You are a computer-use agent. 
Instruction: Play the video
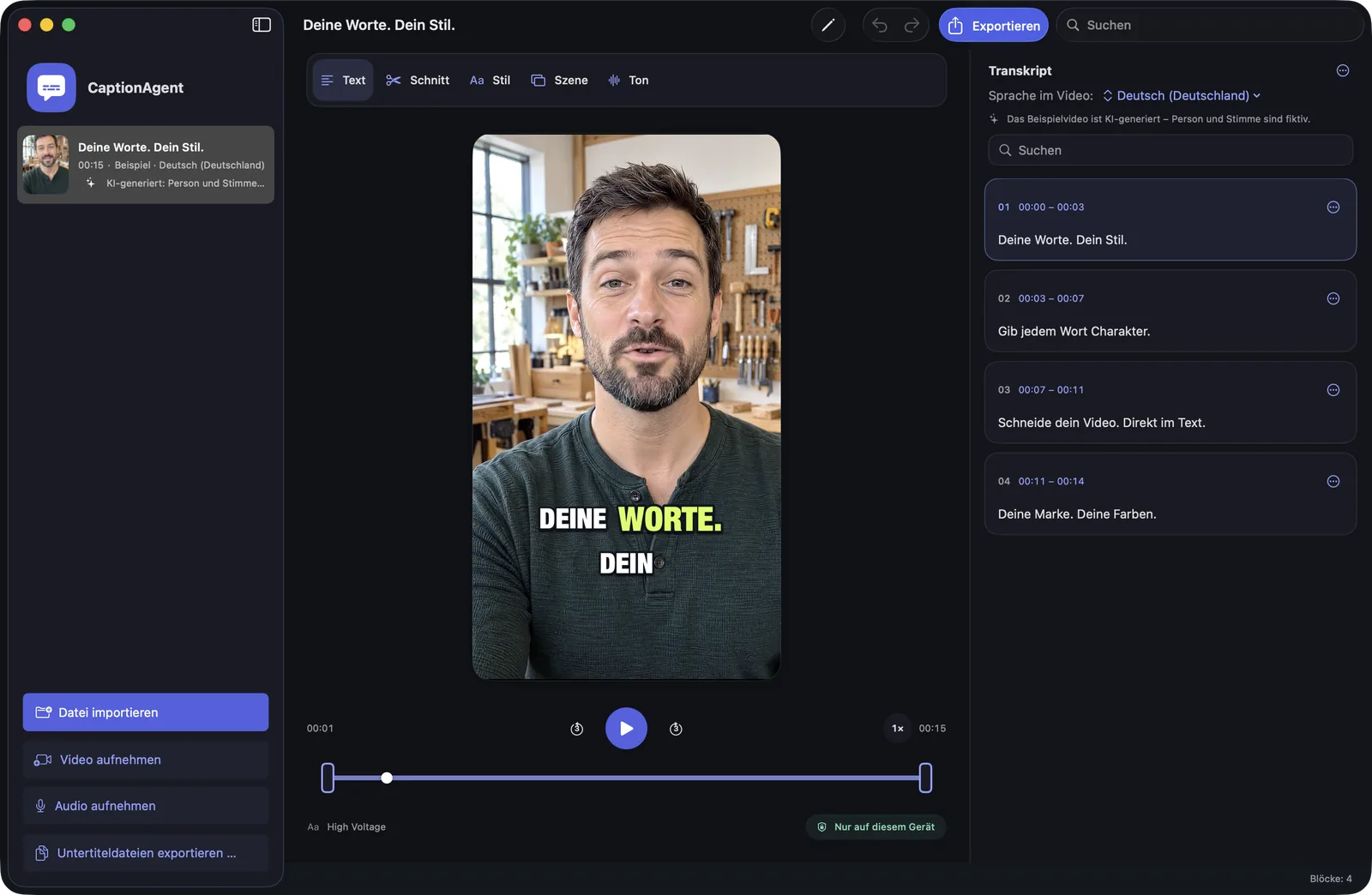pos(626,728)
